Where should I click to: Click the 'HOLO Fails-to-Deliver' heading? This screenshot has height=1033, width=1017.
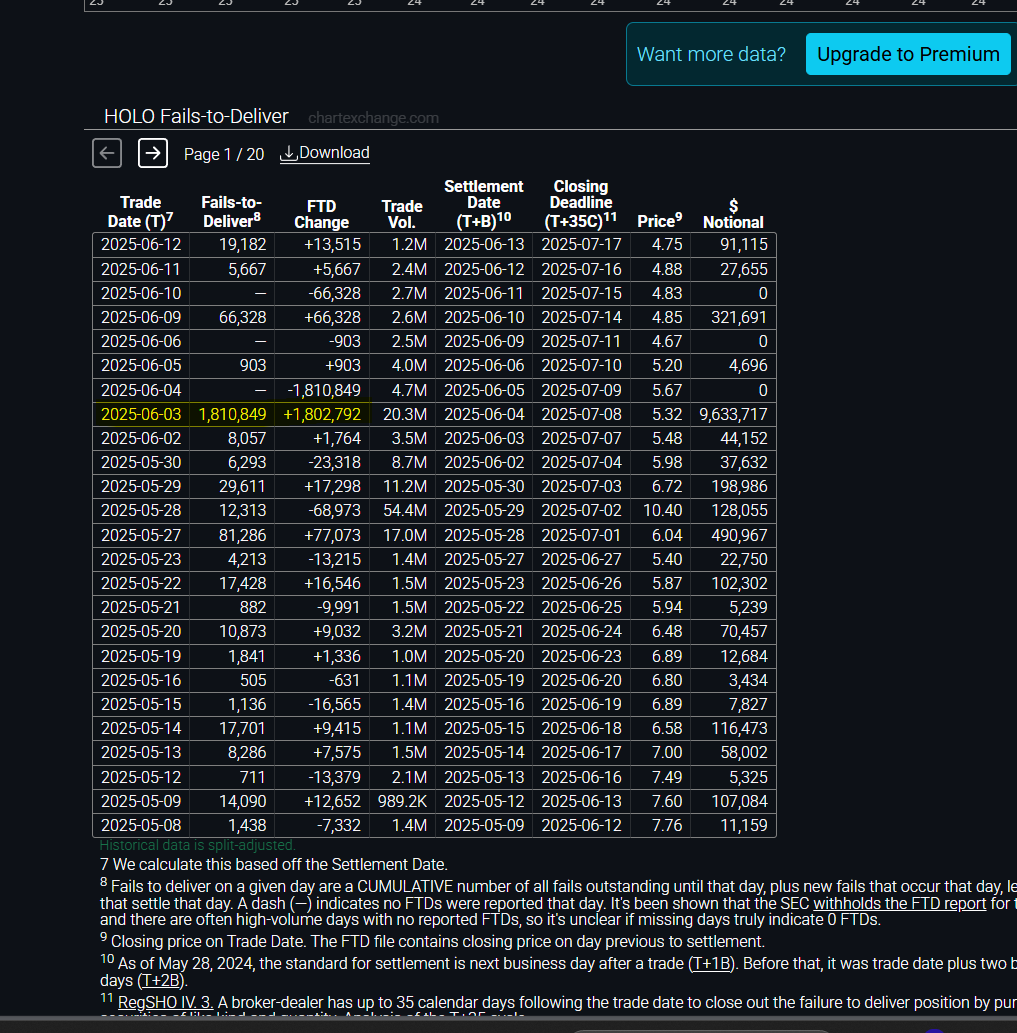[196, 117]
